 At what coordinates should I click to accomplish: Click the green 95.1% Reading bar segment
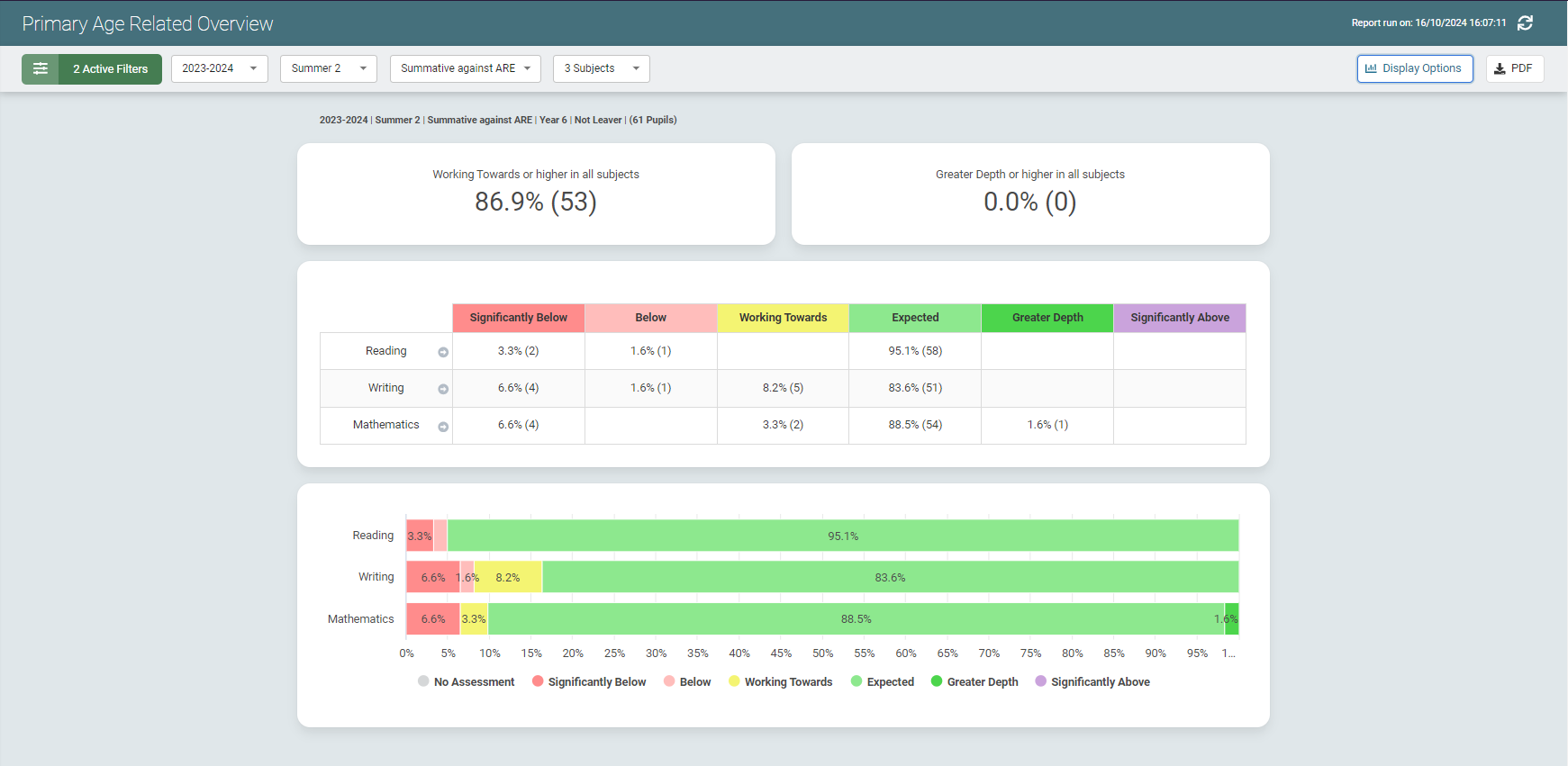(x=842, y=536)
